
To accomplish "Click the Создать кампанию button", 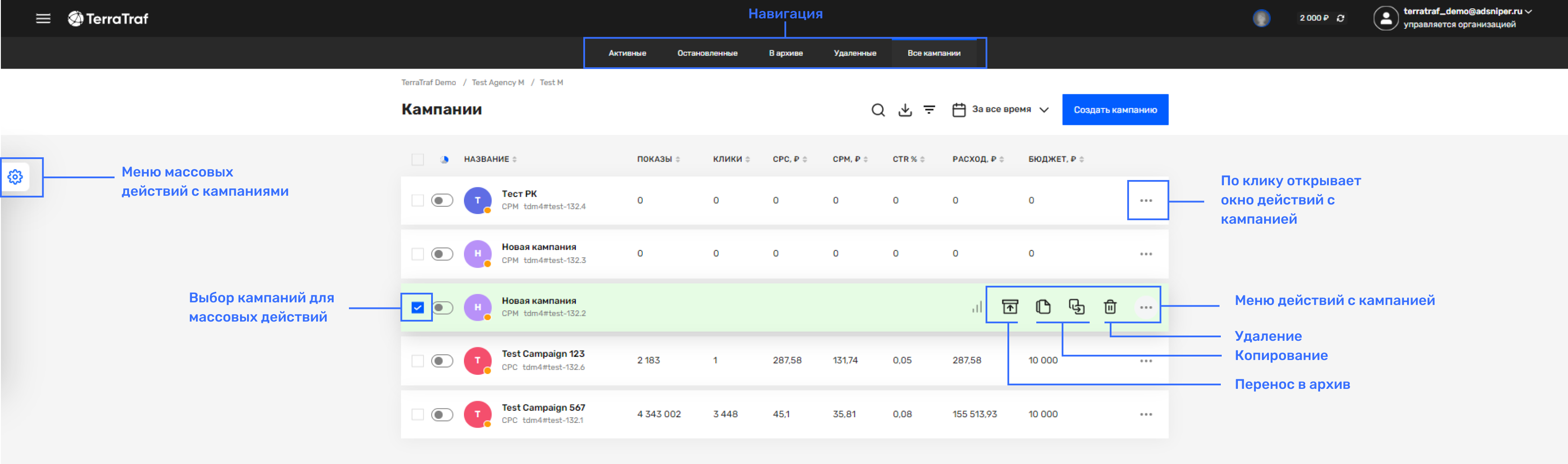I will (1115, 110).
